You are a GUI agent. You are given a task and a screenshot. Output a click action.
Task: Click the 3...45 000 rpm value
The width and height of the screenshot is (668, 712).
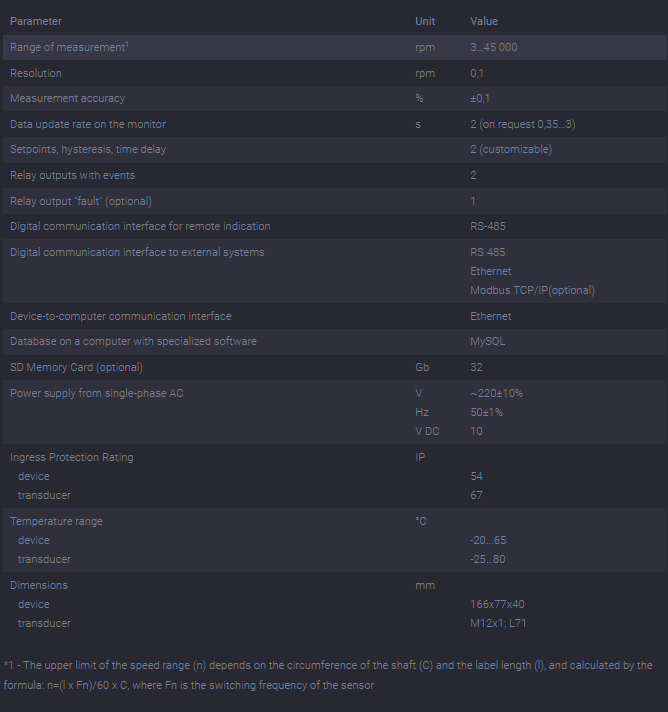click(493, 47)
